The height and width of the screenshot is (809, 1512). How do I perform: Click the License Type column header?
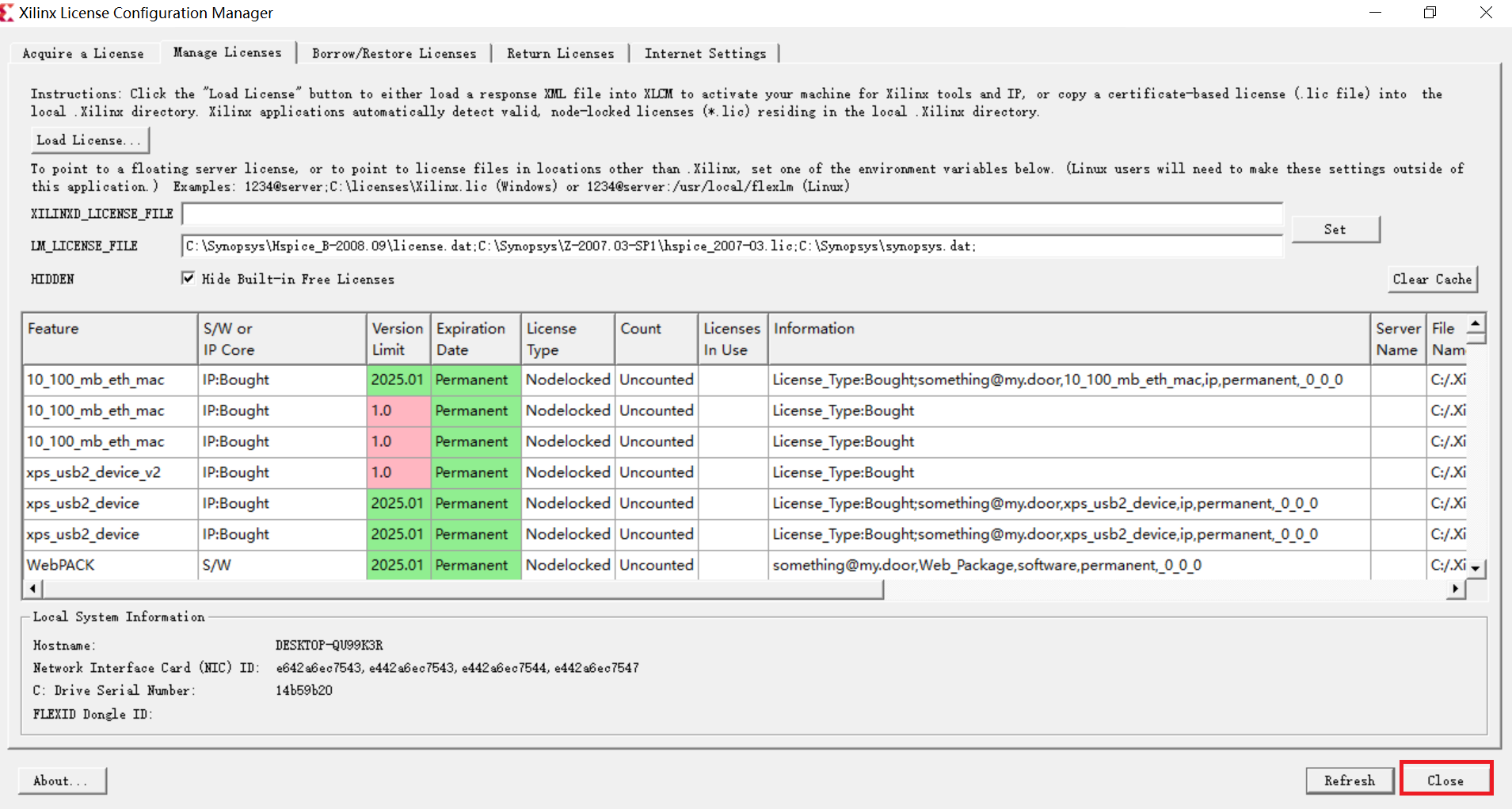(x=568, y=339)
